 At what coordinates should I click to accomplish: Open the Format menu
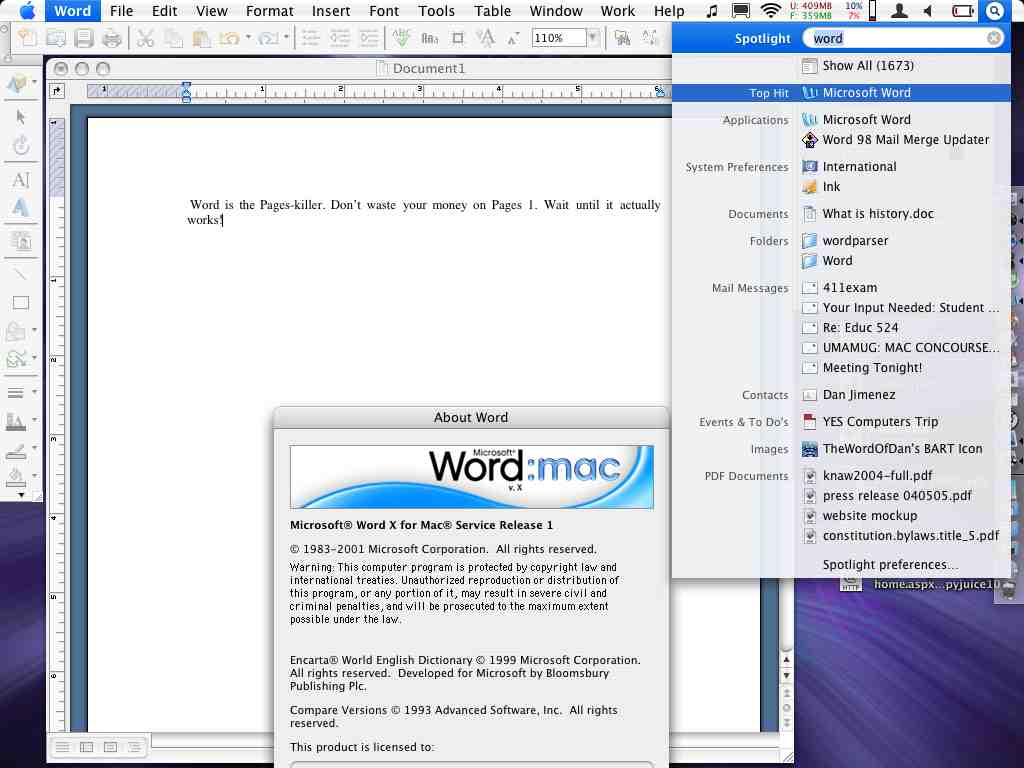[x=270, y=11]
